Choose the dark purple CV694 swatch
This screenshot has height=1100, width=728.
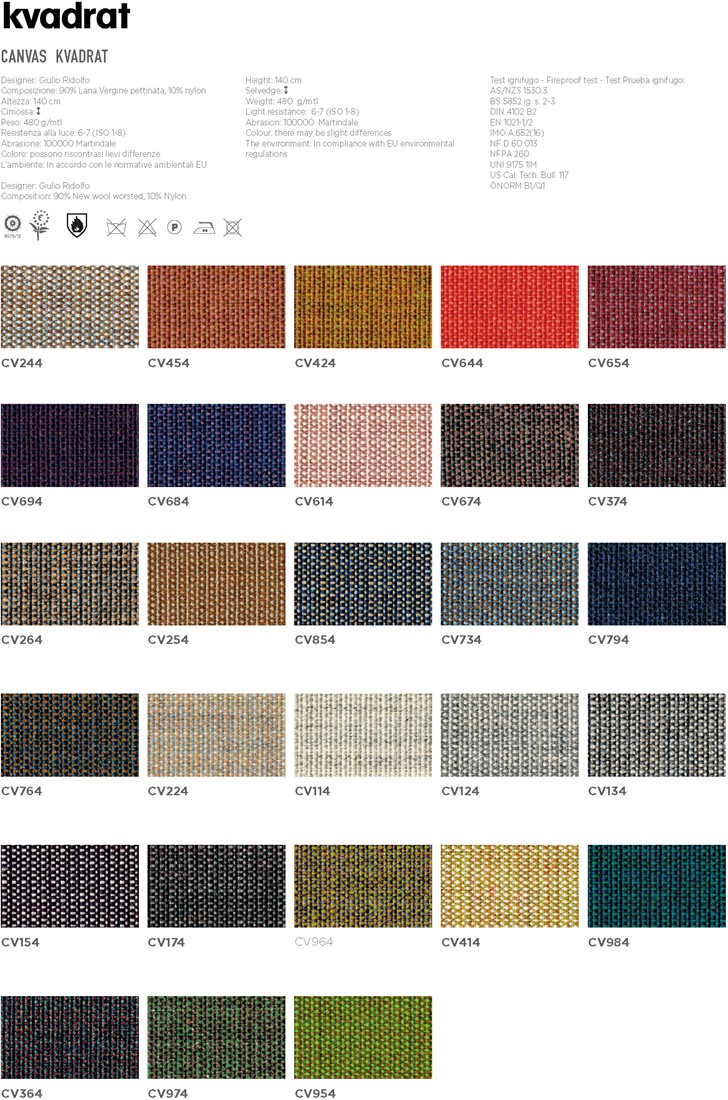pyautogui.click(x=70, y=445)
